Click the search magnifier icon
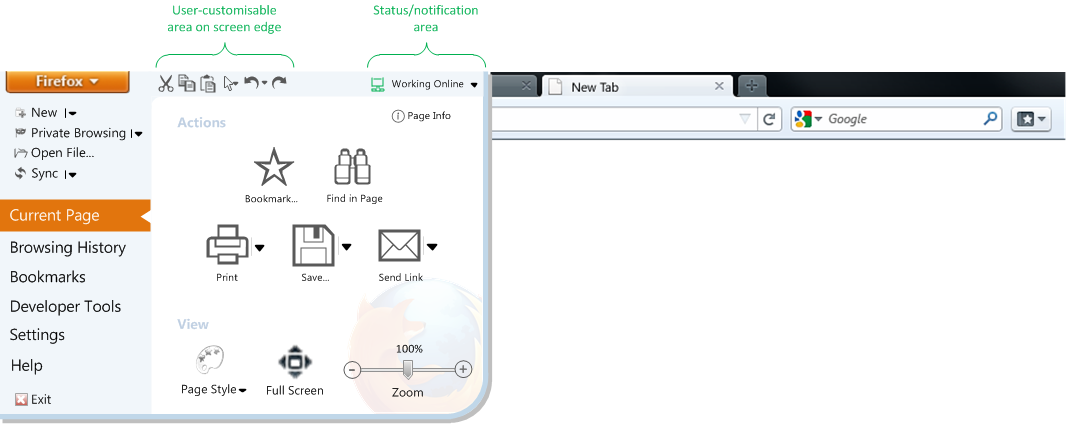 coord(991,118)
